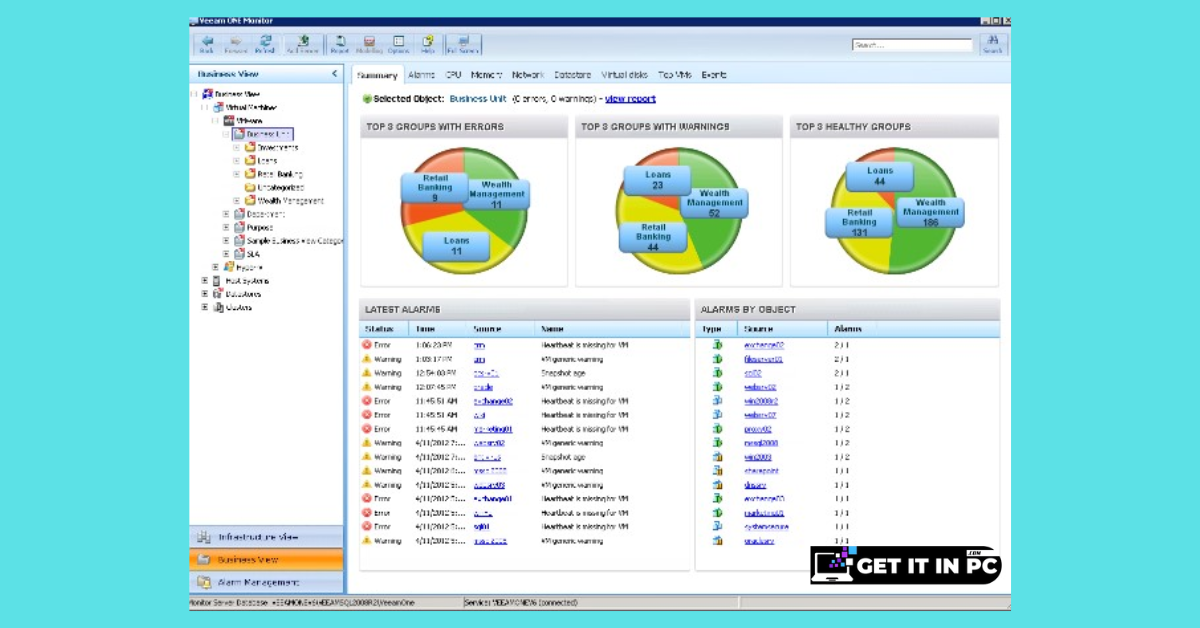Click the Business Unit selected object link
1200x628 pixels.
tap(478, 99)
